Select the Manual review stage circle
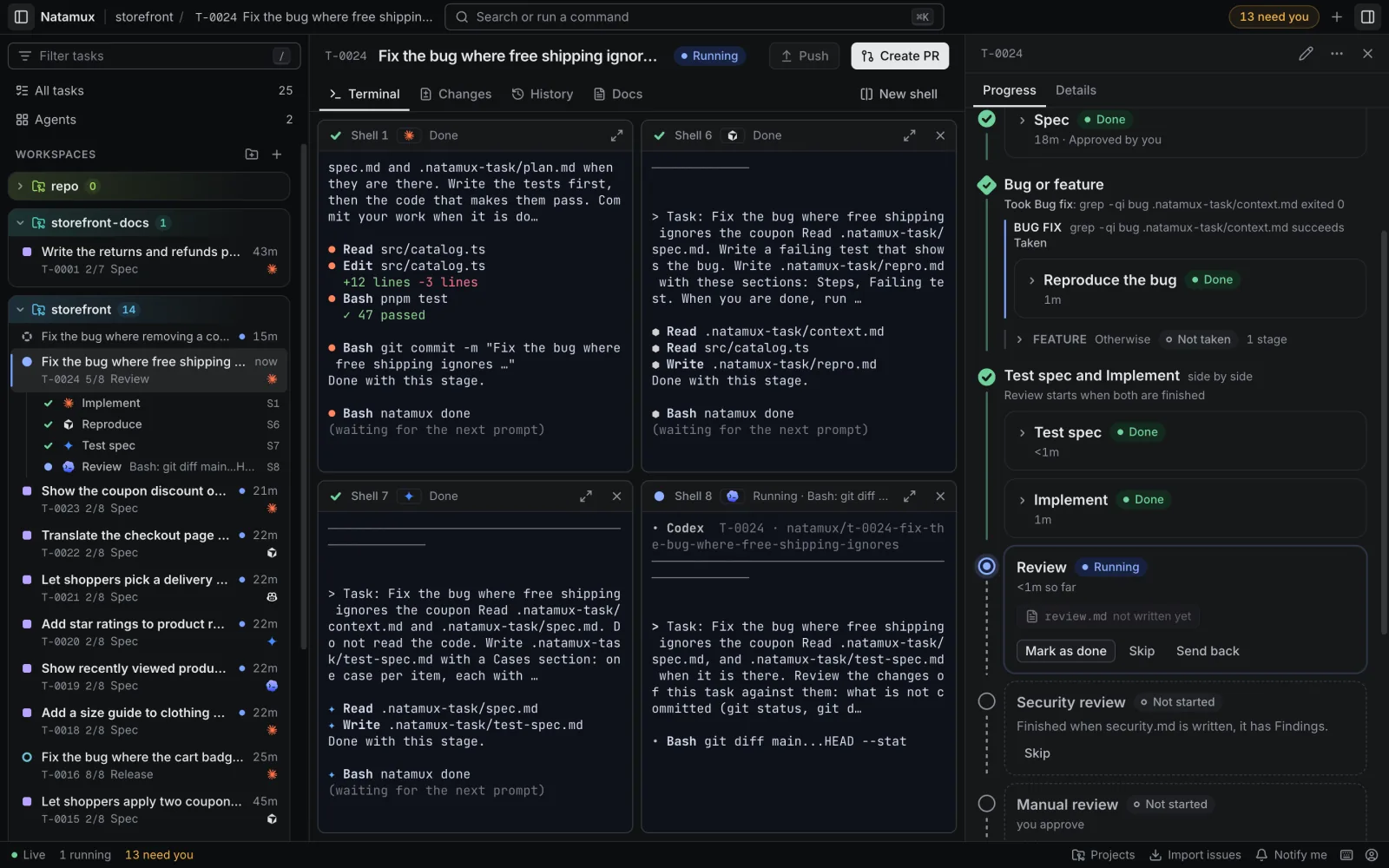The image size is (1389, 868). click(987, 804)
